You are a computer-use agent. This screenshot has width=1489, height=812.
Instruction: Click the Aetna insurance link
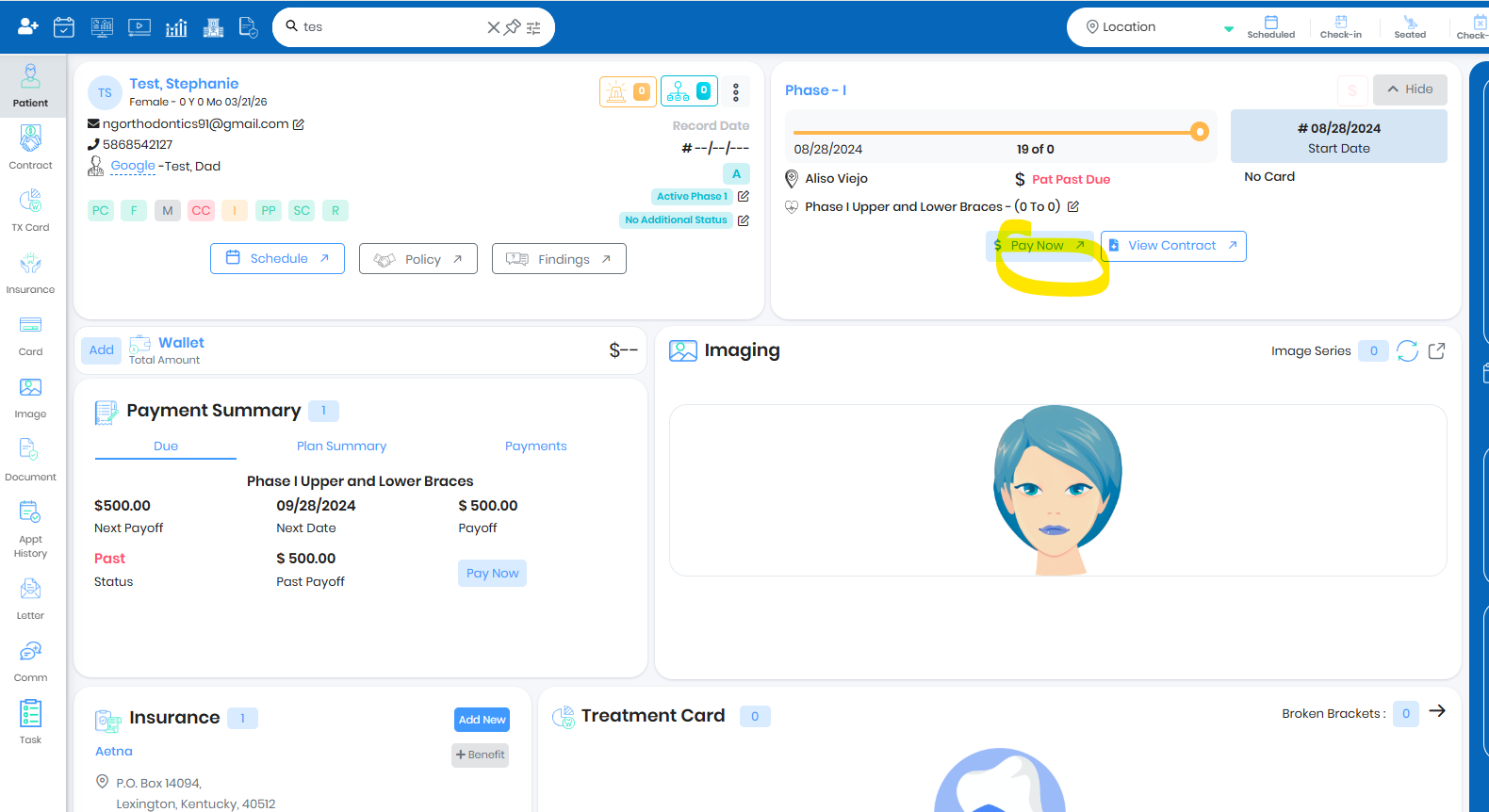114,752
